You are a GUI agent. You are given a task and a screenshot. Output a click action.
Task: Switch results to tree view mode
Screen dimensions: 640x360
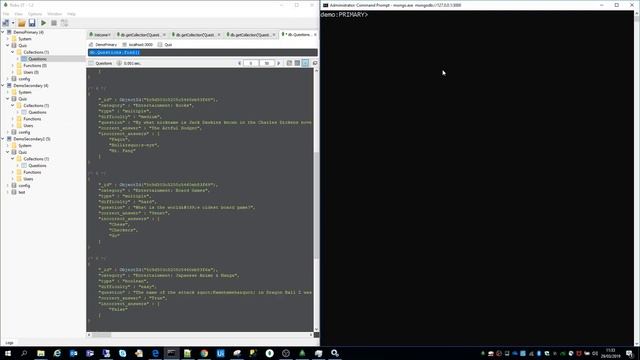(x=289, y=63)
